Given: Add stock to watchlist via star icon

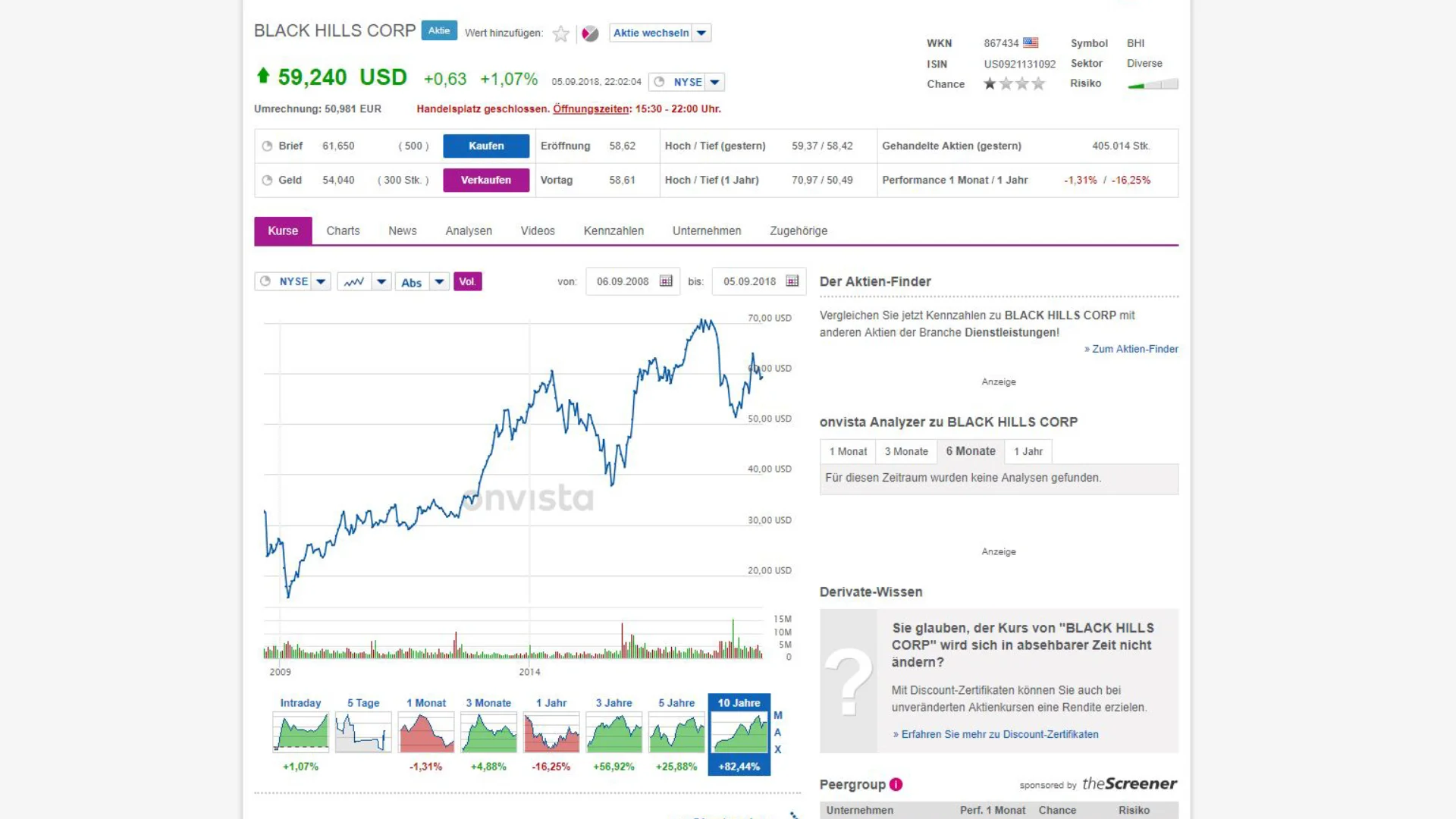Looking at the screenshot, I should point(560,33).
